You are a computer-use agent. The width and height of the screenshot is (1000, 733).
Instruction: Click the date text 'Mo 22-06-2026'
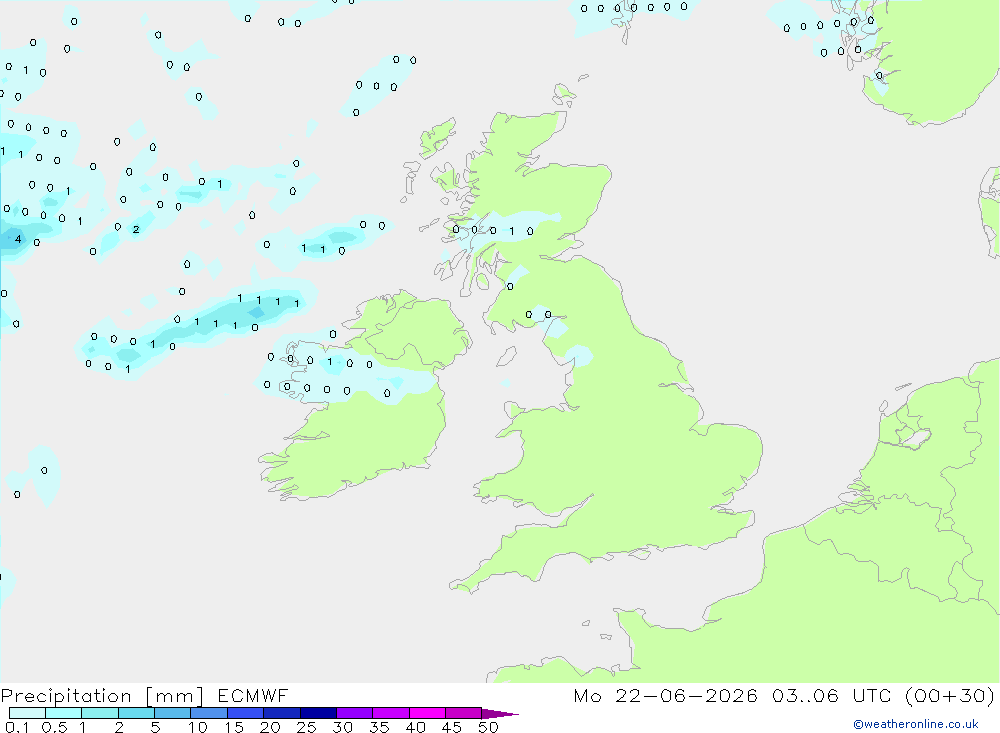665,695
